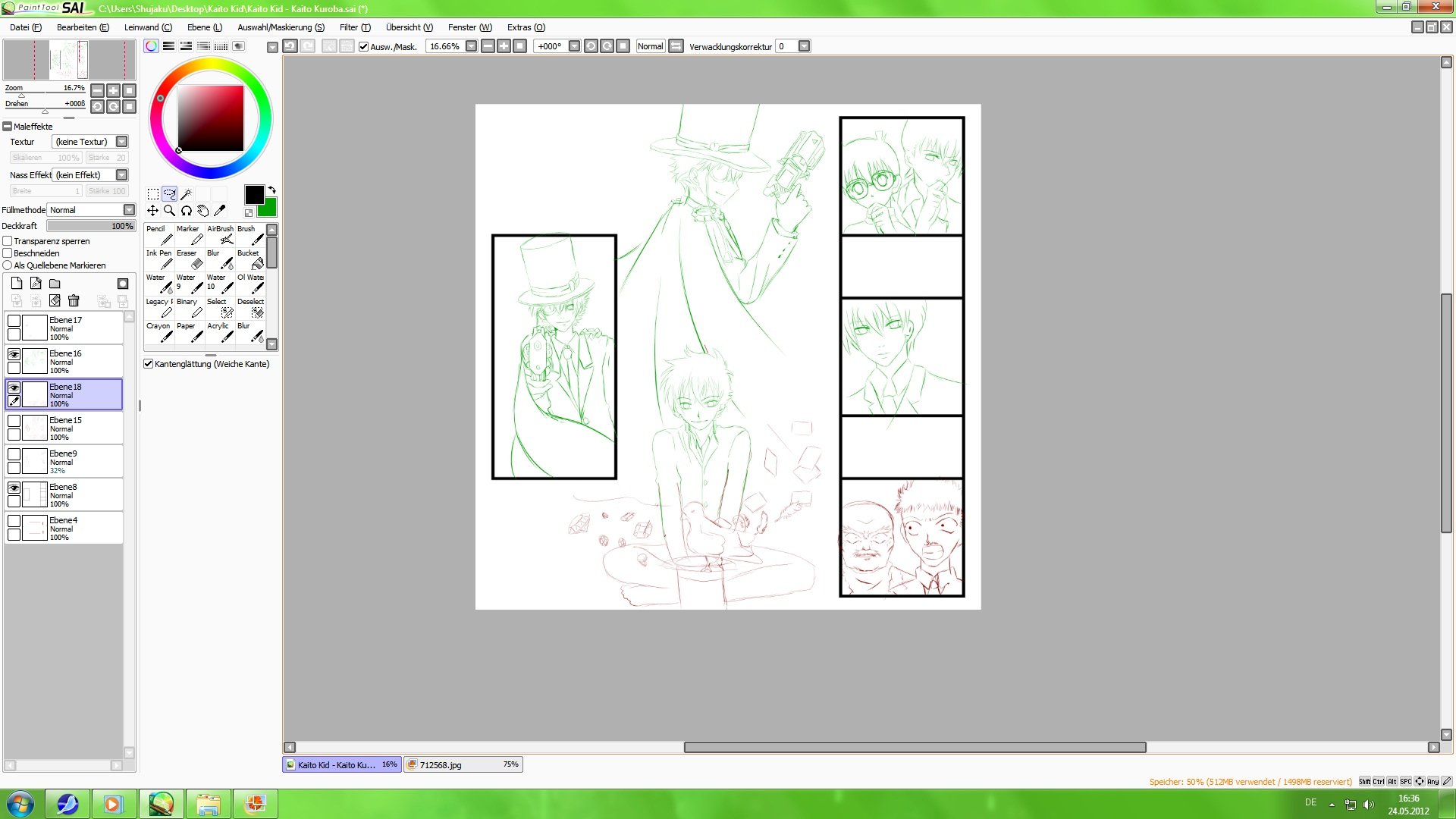Activate the rotate canvas tool

click(x=186, y=211)
